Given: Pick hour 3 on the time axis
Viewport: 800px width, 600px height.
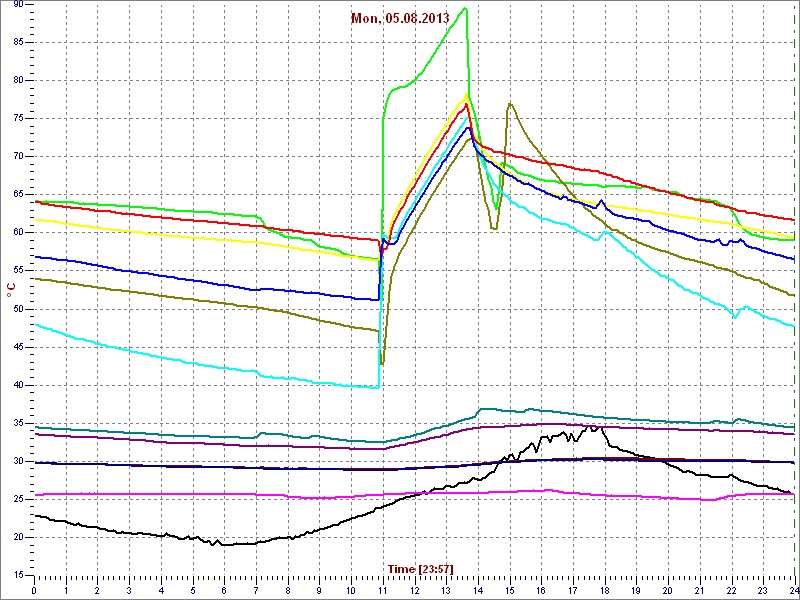Looking at the screenshot, I should tap(129, 590).
